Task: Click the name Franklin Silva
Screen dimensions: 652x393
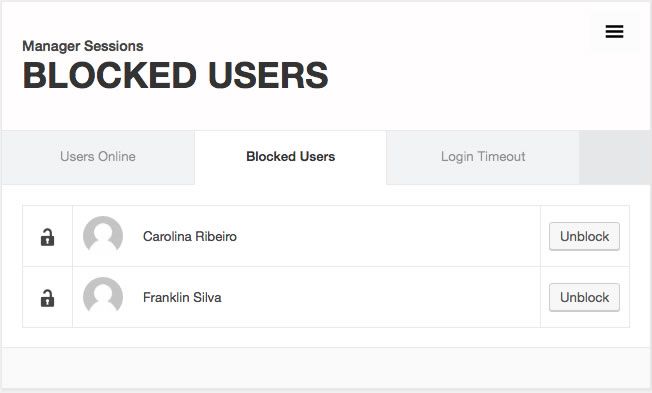Action: tap(182, 297)
